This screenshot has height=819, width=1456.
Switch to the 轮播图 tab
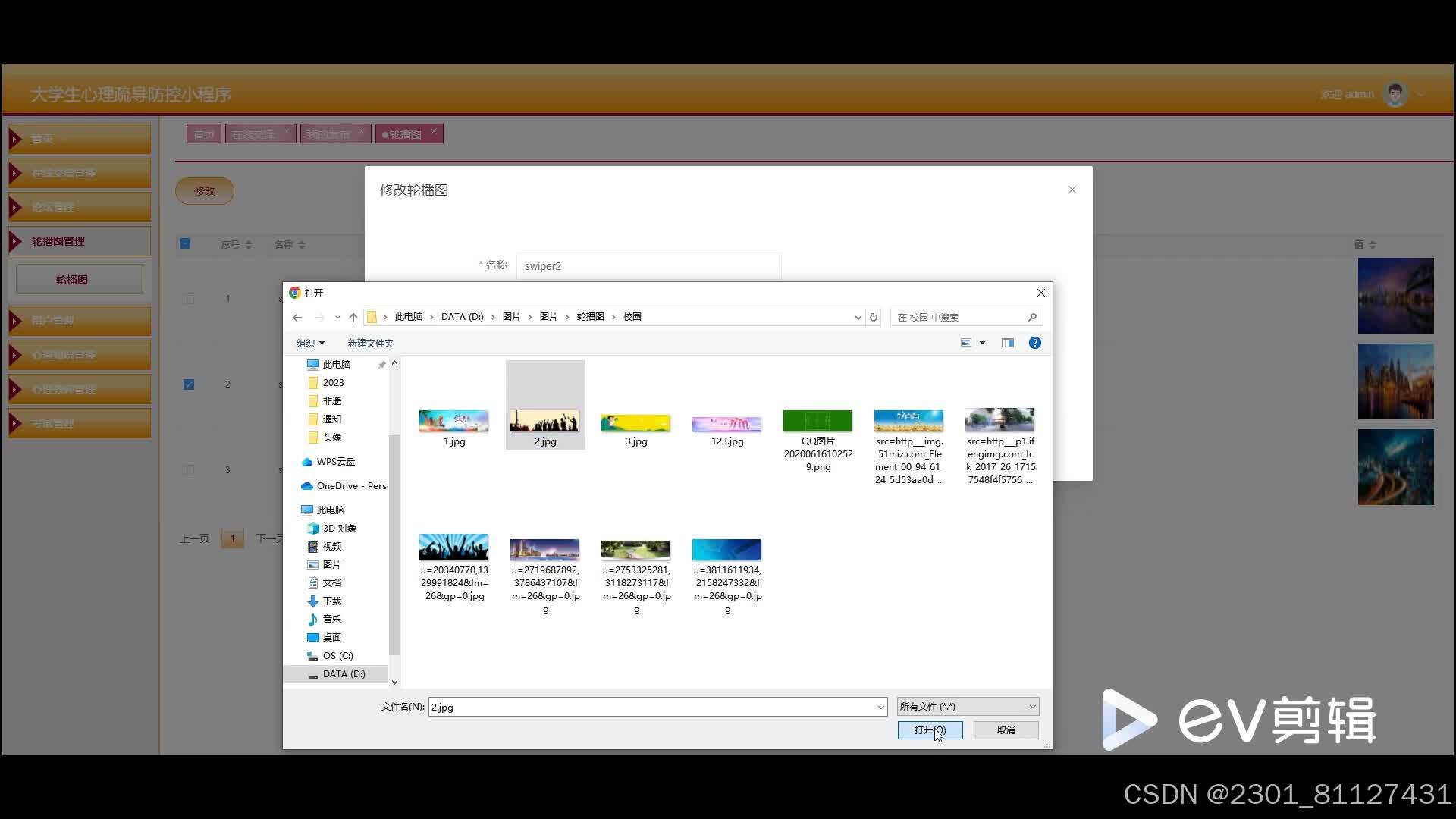(x=406, y=134)
